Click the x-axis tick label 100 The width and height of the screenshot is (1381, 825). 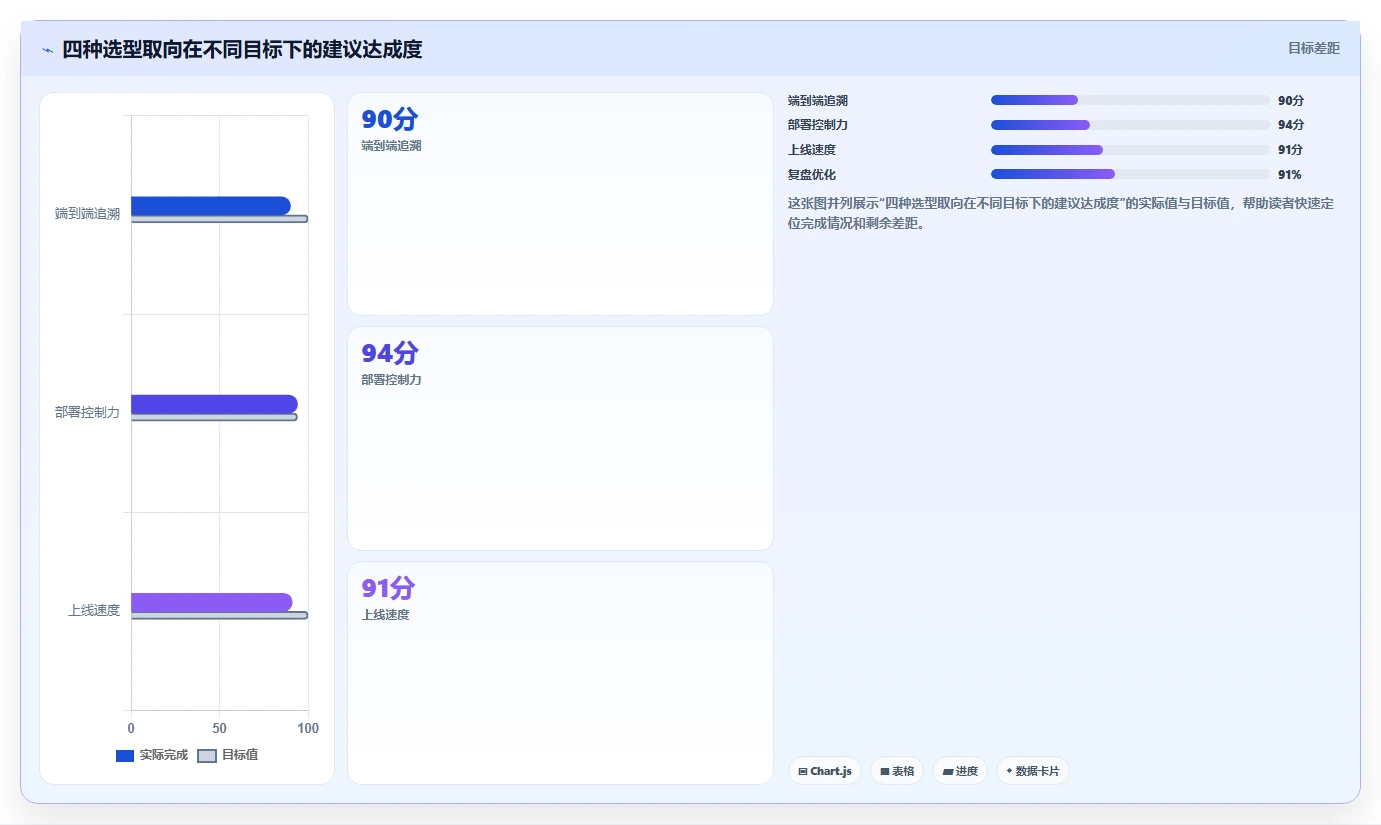click(x=308, y=728)
